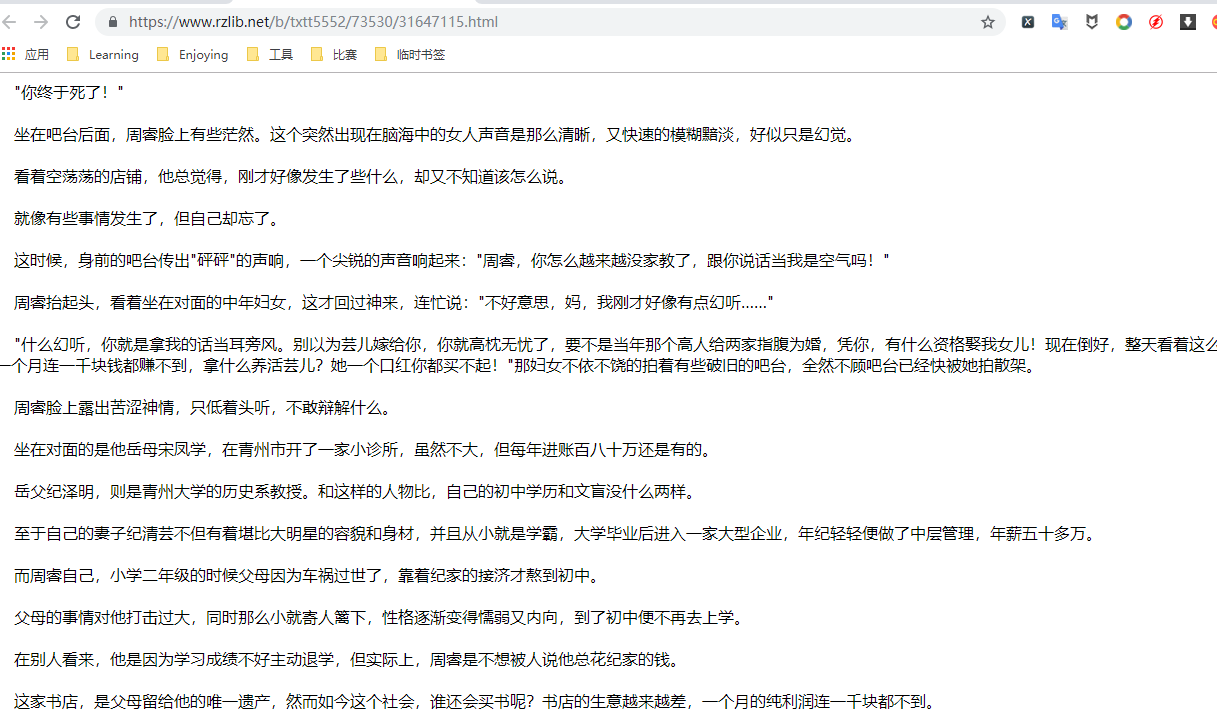
Task: Reload the current novel page
Action: [x=71, y=20]
